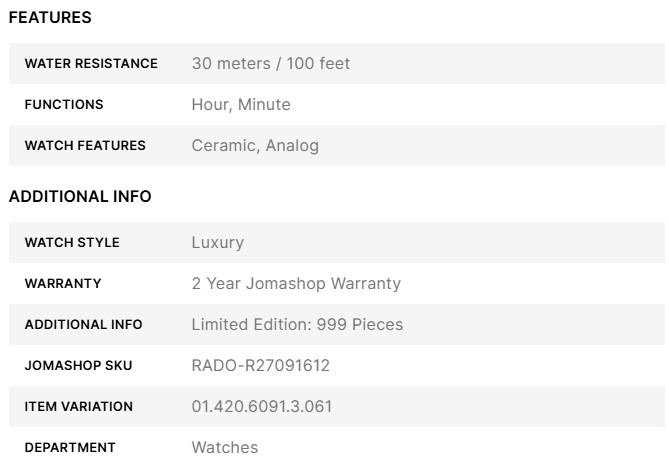Select the DEPARTMENT row label
This screenshot has width=669, height=457.
point(70,448)
